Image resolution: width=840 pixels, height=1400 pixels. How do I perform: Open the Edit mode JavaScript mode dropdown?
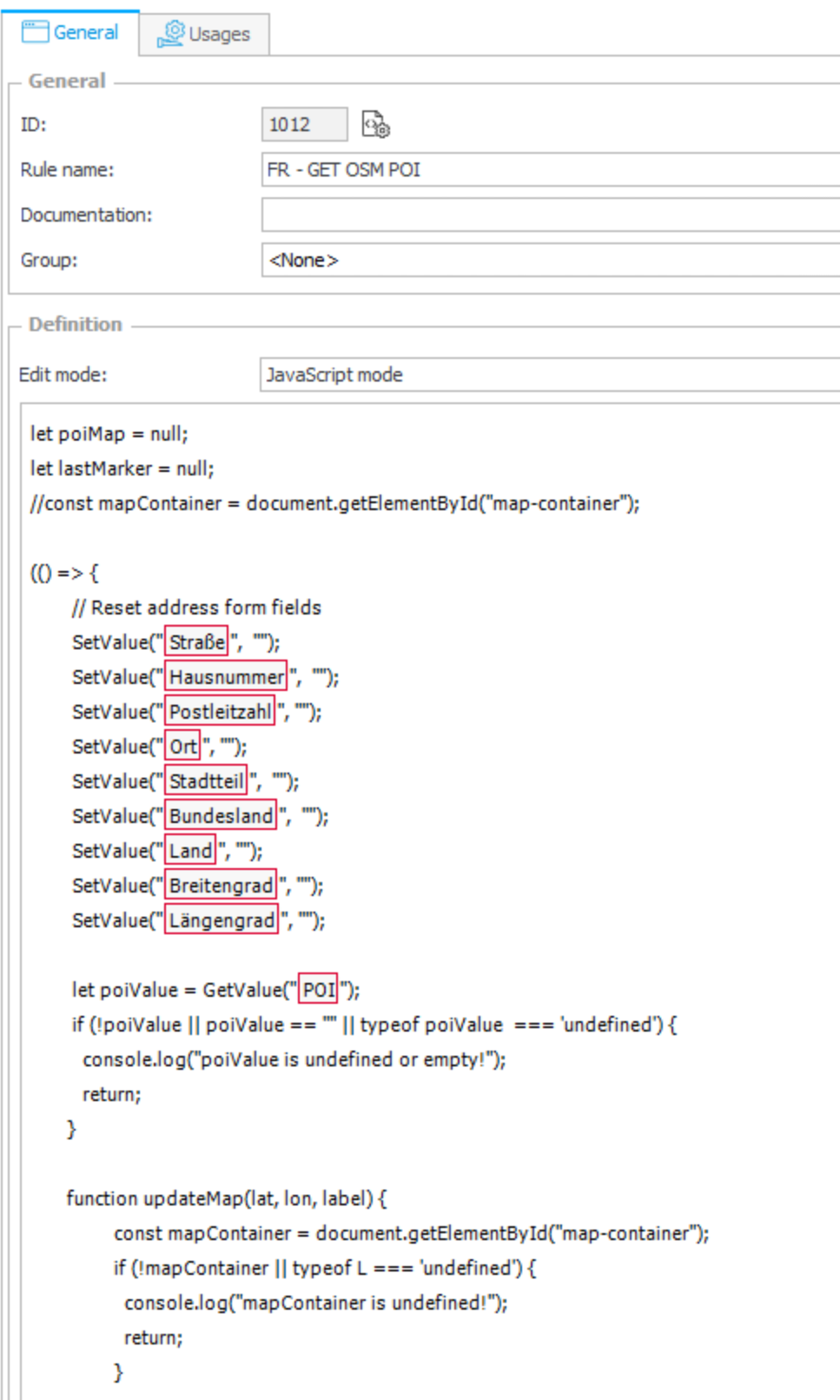pos(550,375)
